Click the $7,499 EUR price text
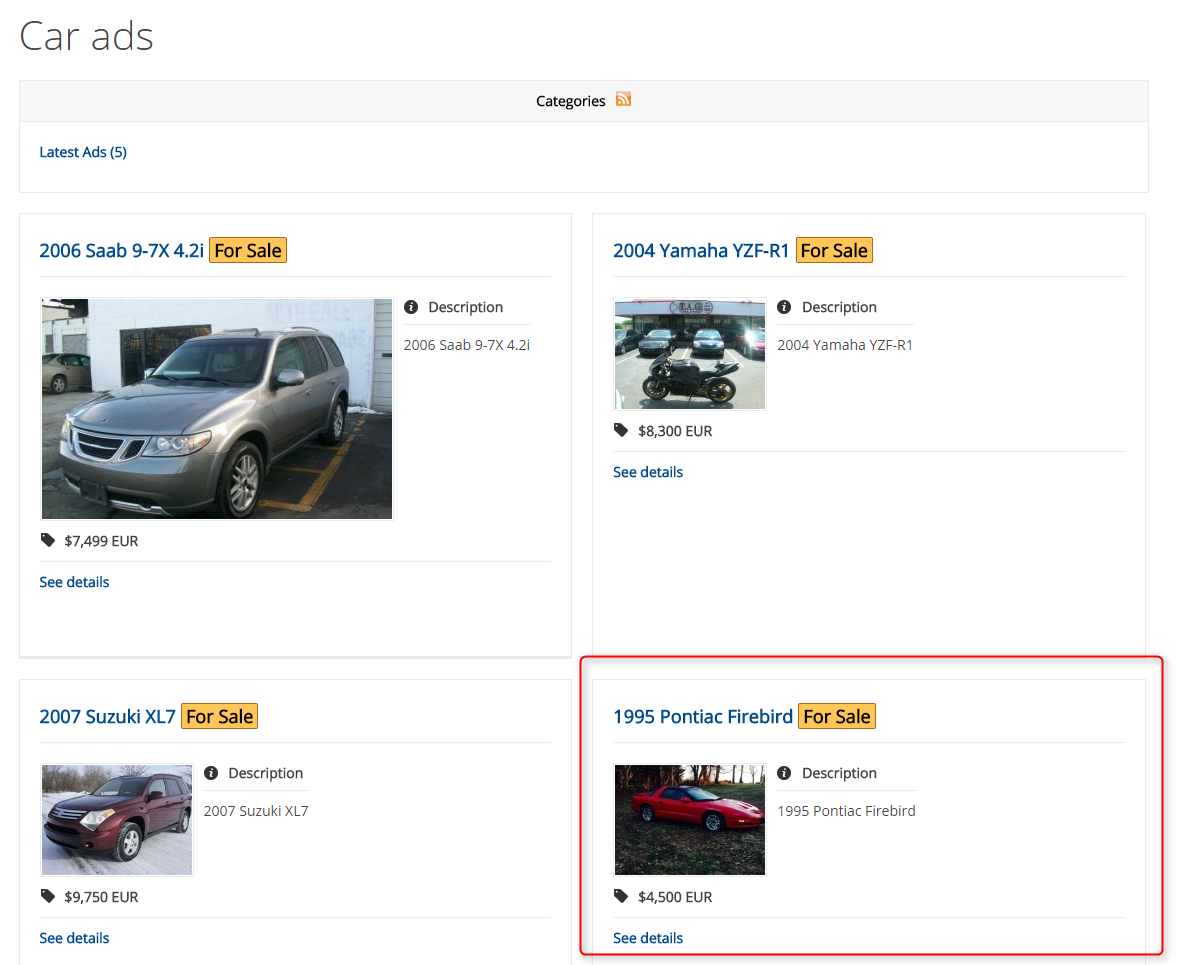 pos(102,541)
